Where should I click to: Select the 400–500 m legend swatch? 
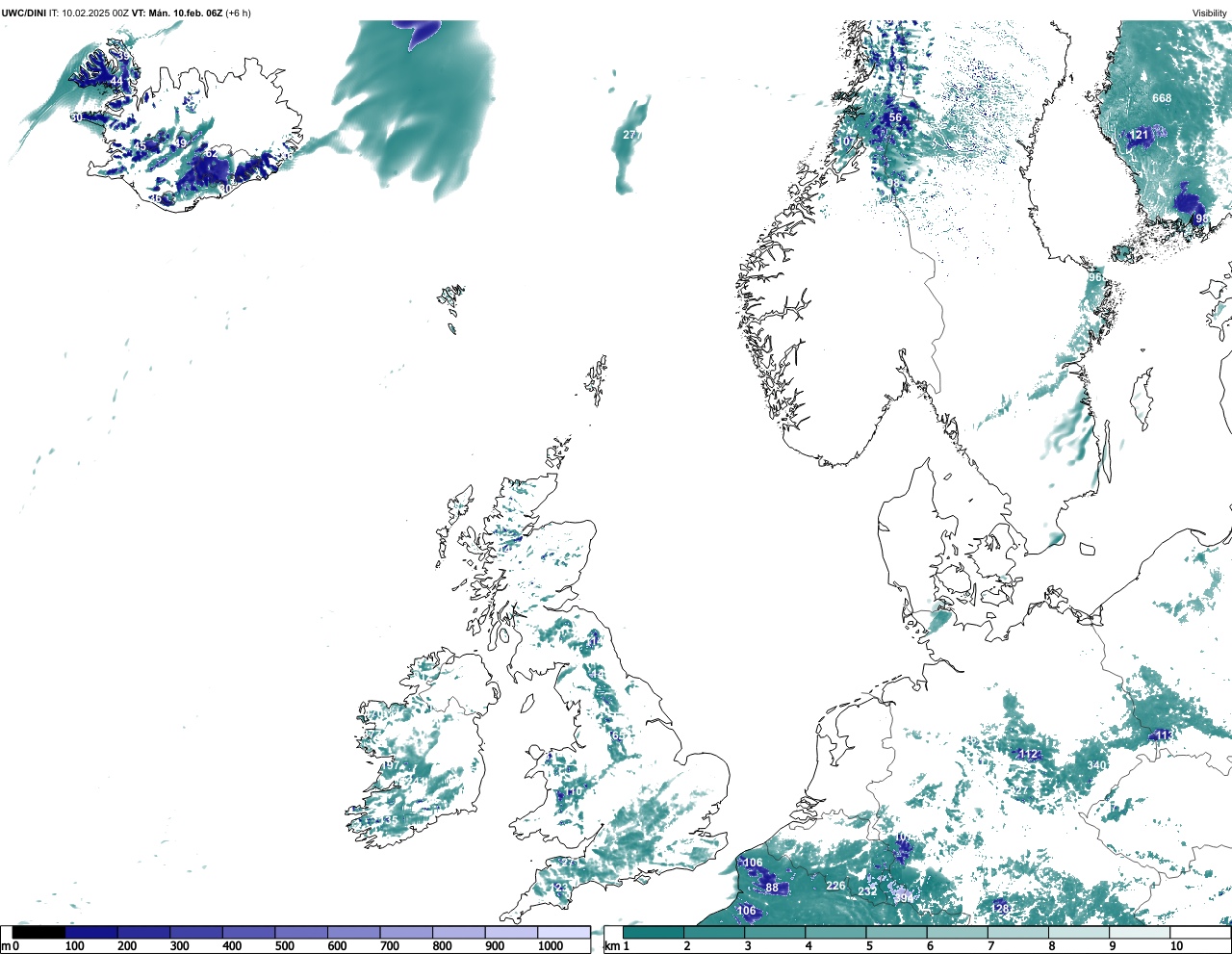tap(248, 932)
